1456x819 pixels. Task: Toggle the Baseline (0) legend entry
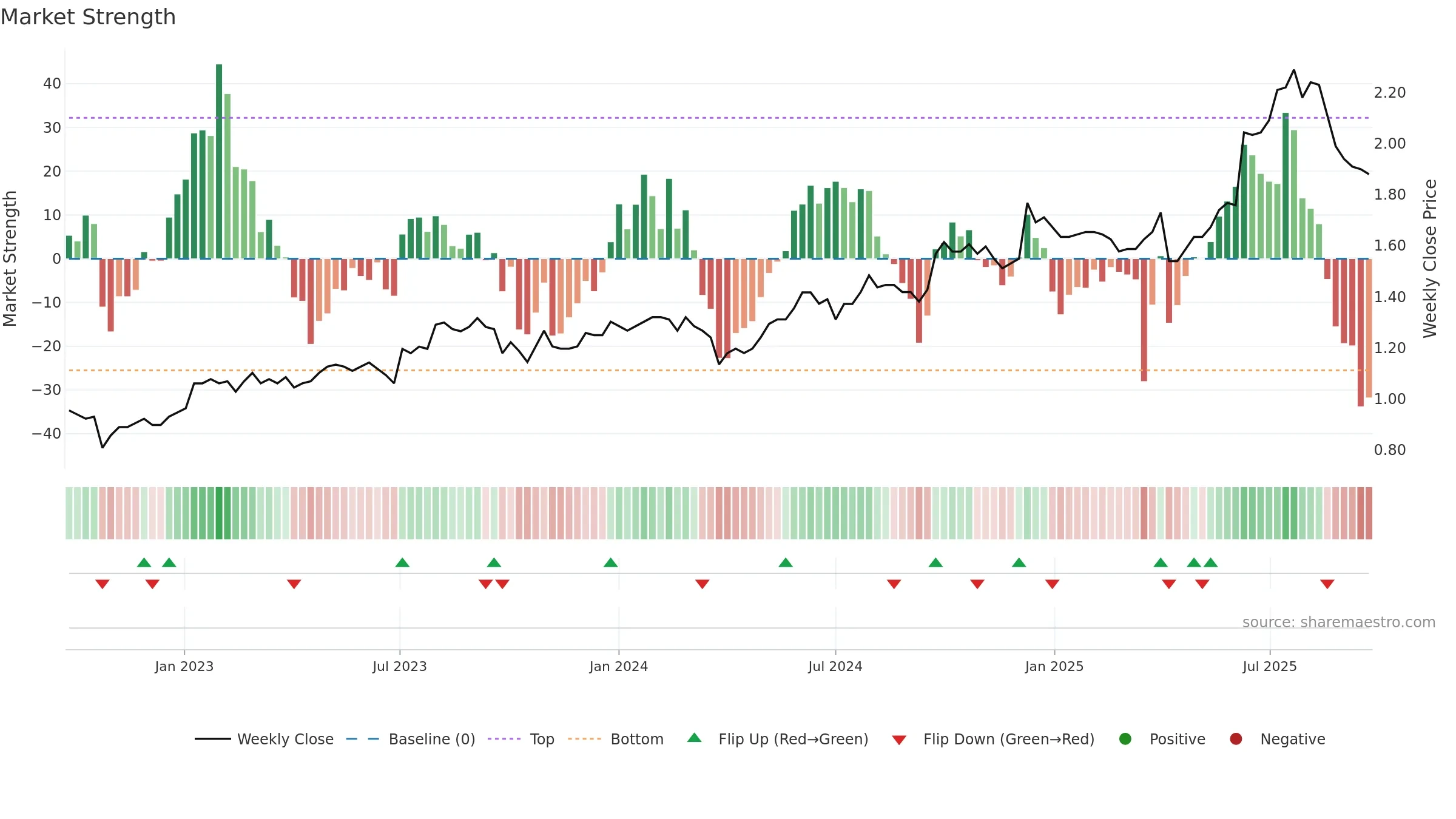tap(411, 739)
